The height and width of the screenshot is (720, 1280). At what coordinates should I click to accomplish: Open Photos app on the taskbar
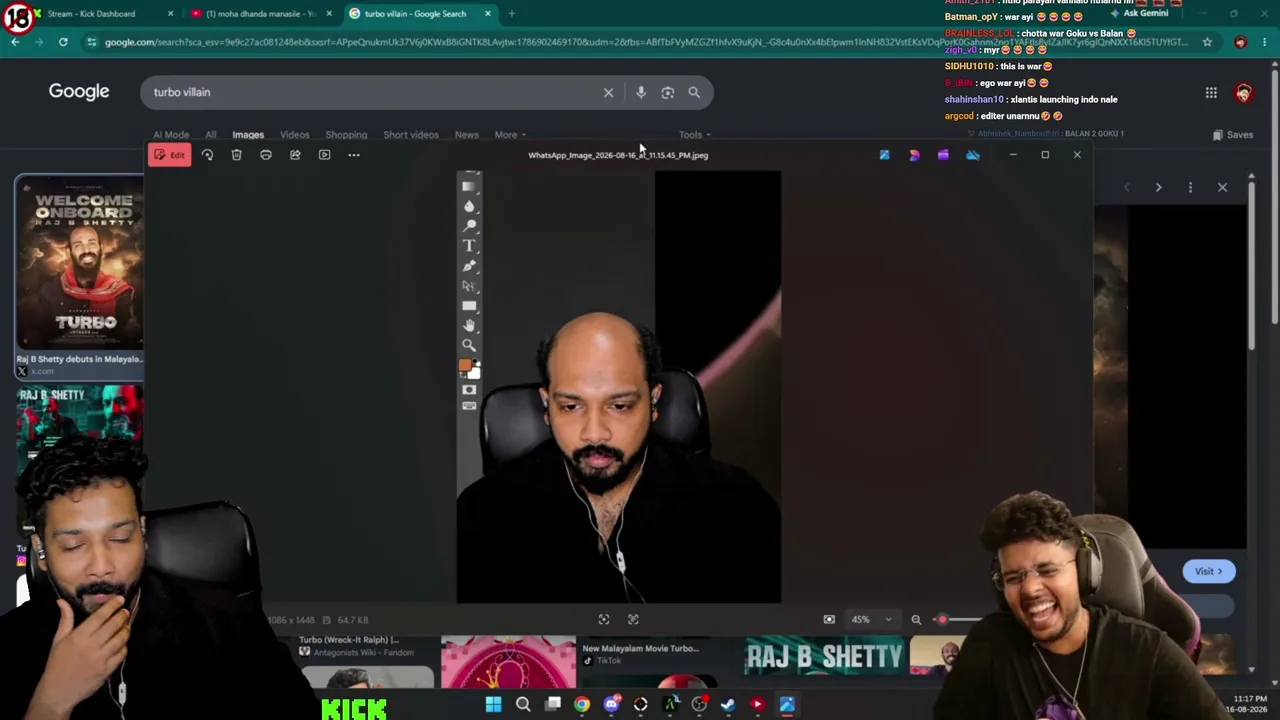pos(787,705)
